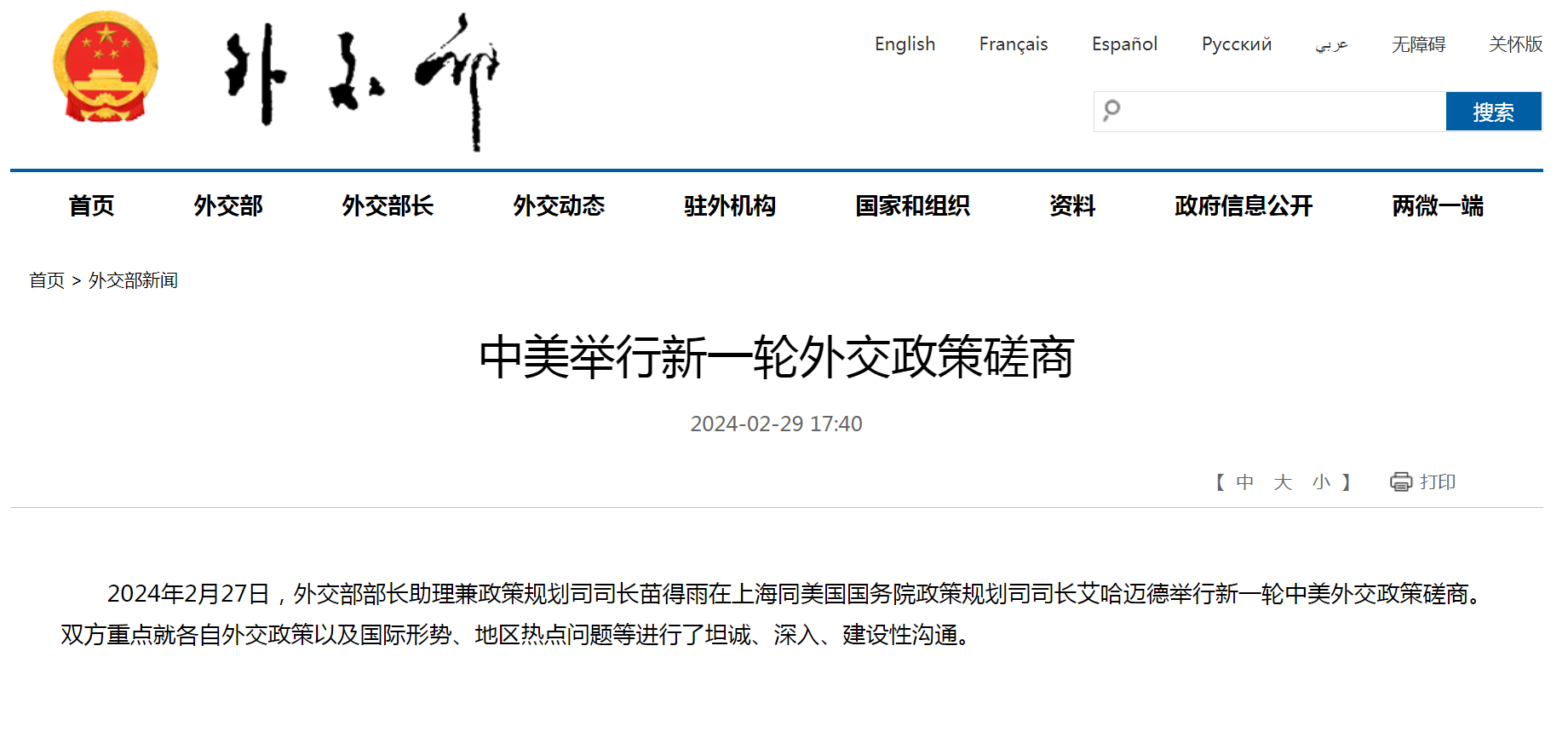This screenshot has width=1568, height=738.
Task: Open the 外交部 navigation menu
Action: coord(227,206)
